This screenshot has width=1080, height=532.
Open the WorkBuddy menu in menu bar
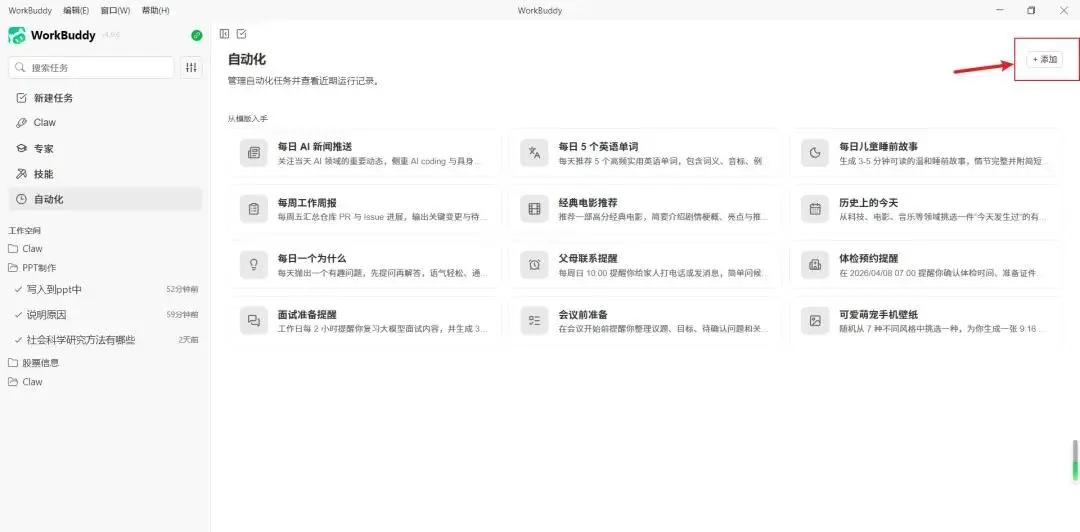(30, 10)
